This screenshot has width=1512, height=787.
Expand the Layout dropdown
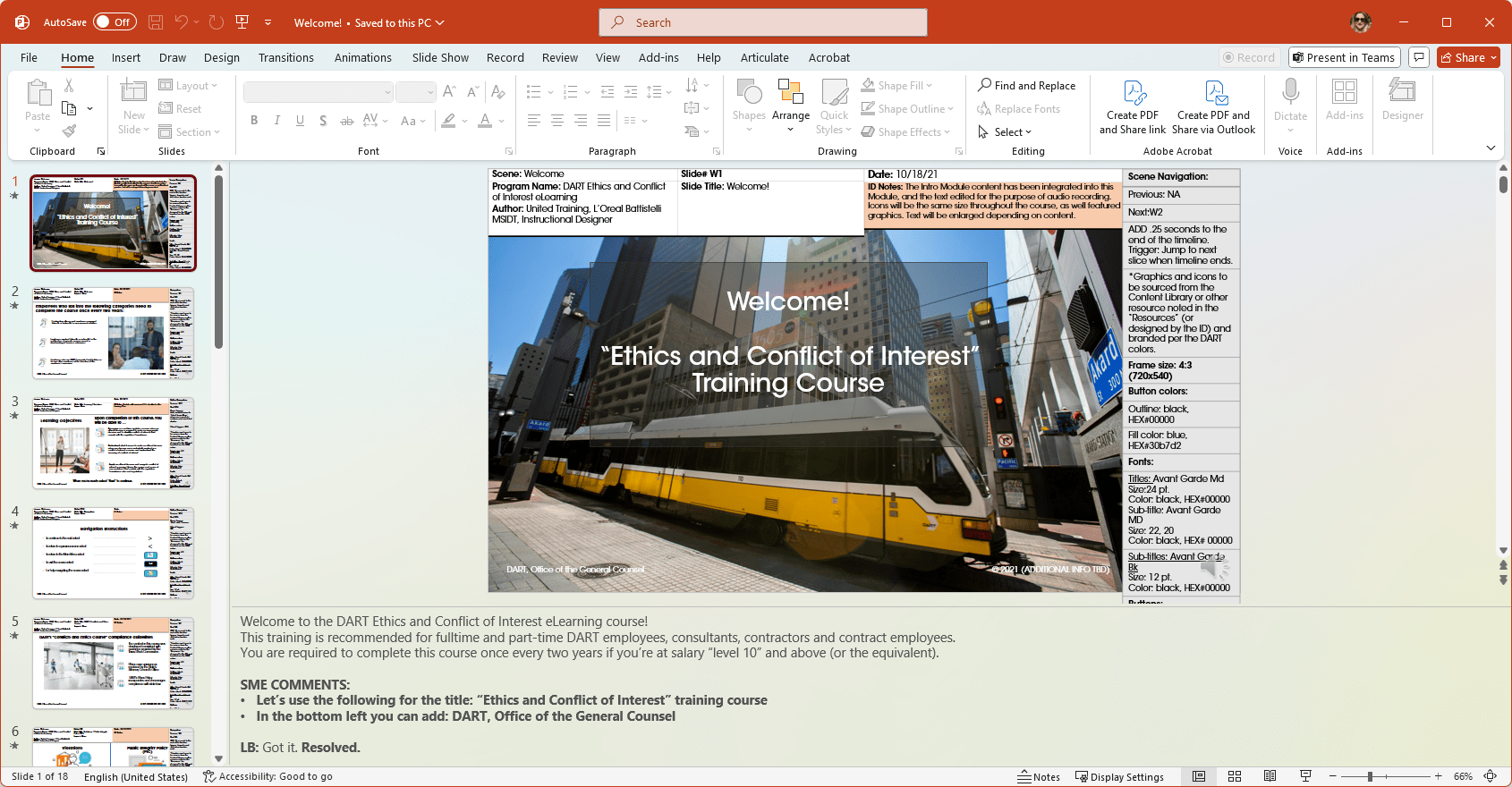(x=188, y=86)
